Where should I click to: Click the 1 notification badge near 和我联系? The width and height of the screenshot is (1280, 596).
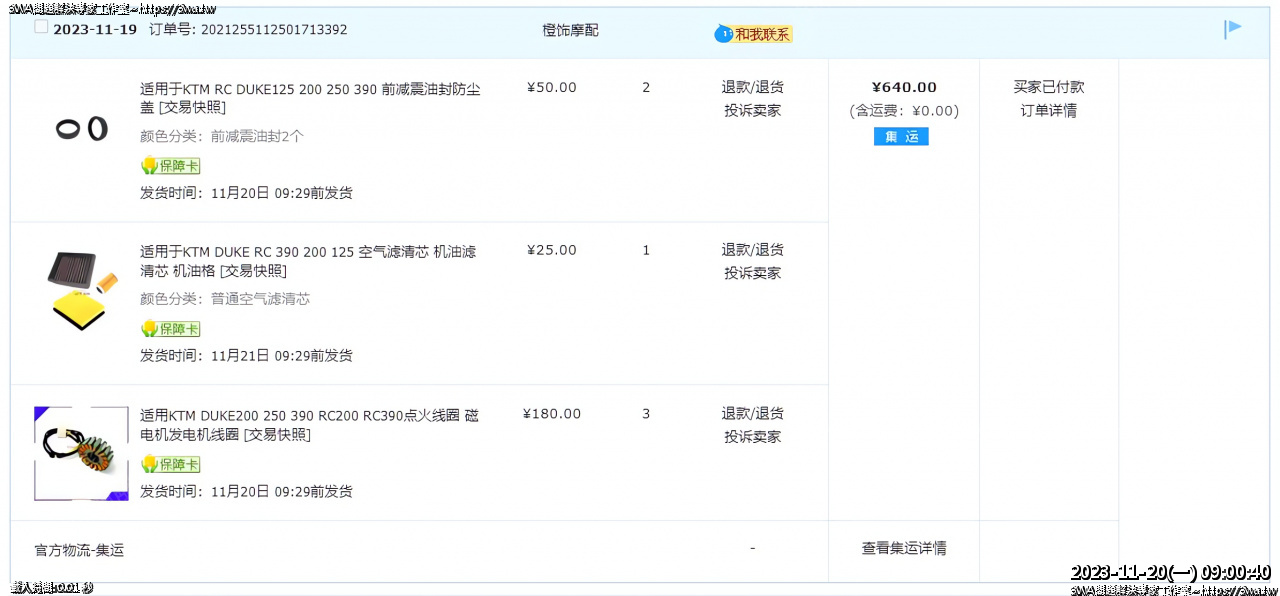pos(724,33)
